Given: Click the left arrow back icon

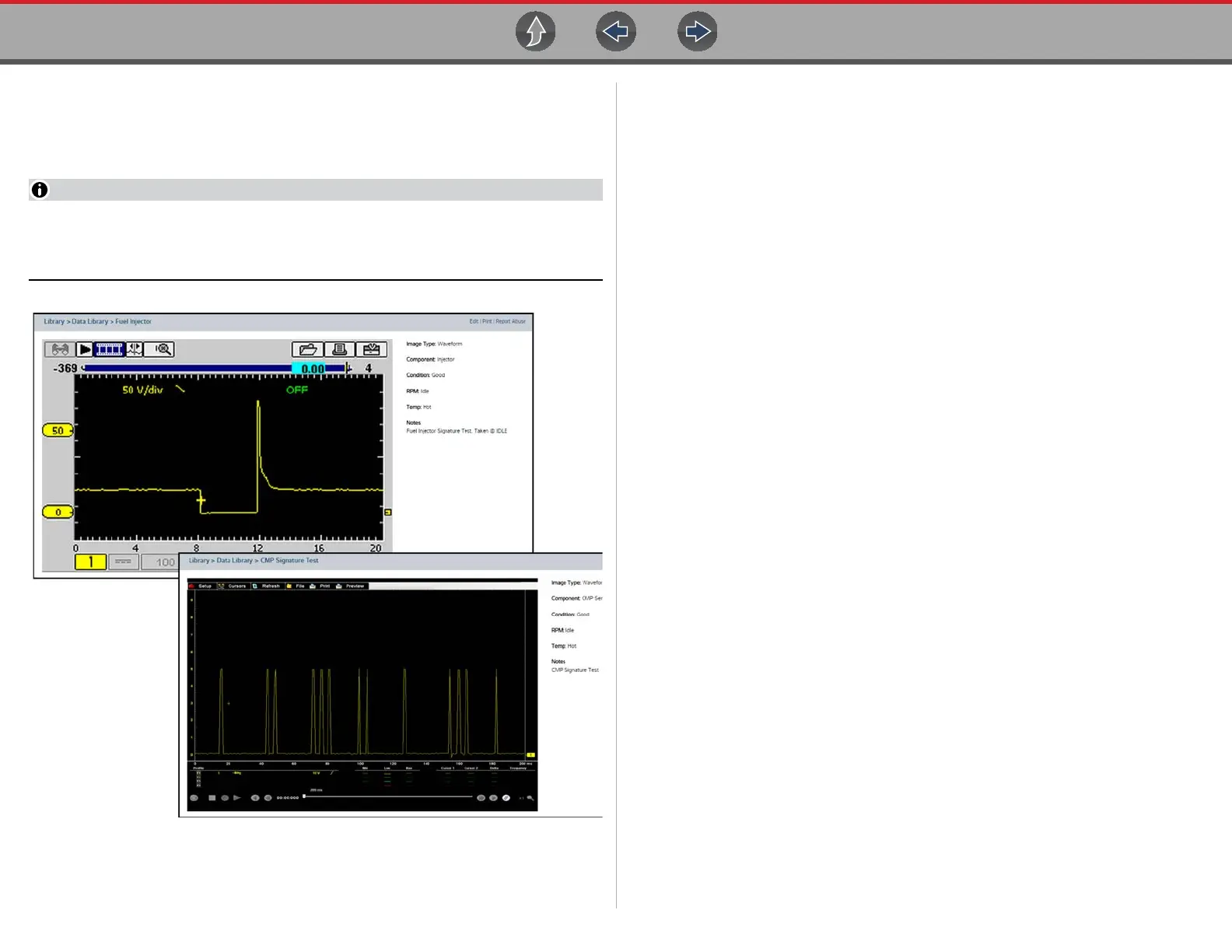Looking at the screenshot, I should [x=616, y=32].
